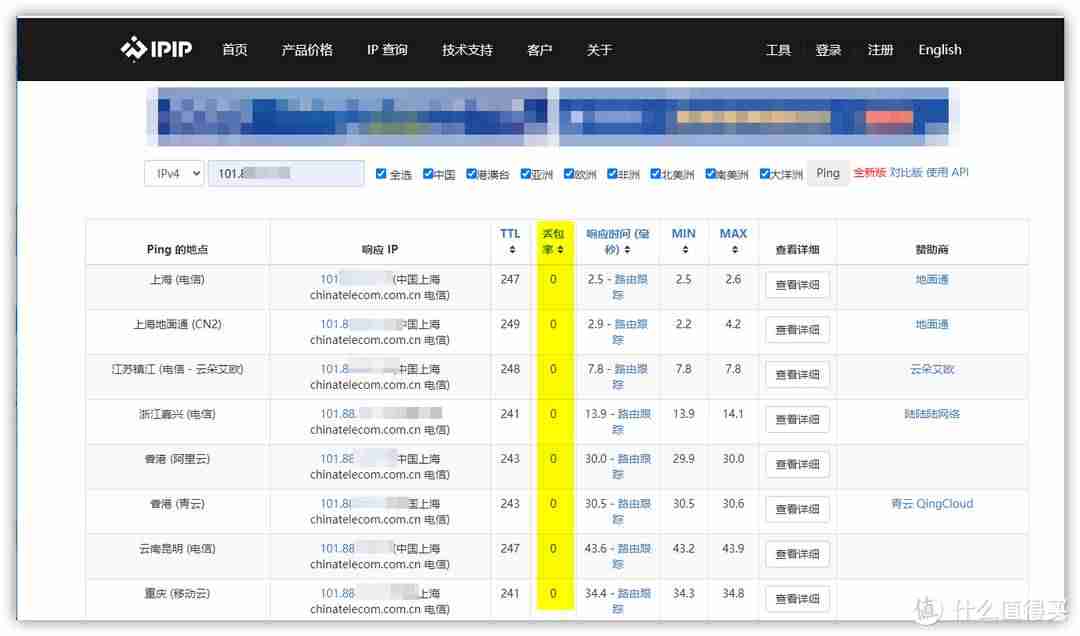This screenshot has width=1080, height=636.
Task: Sort by response time column
Action: click(x=627, y=250)
